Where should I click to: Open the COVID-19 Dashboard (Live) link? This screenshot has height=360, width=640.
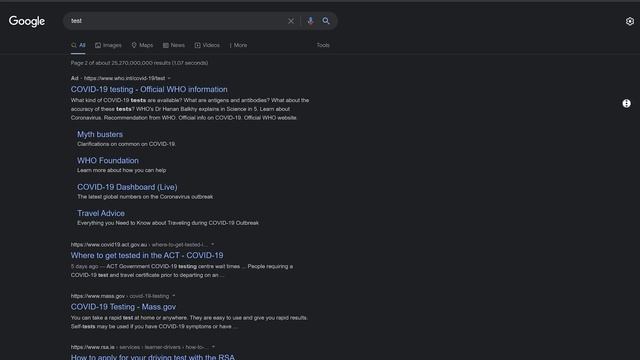click(x=127, y=187)
